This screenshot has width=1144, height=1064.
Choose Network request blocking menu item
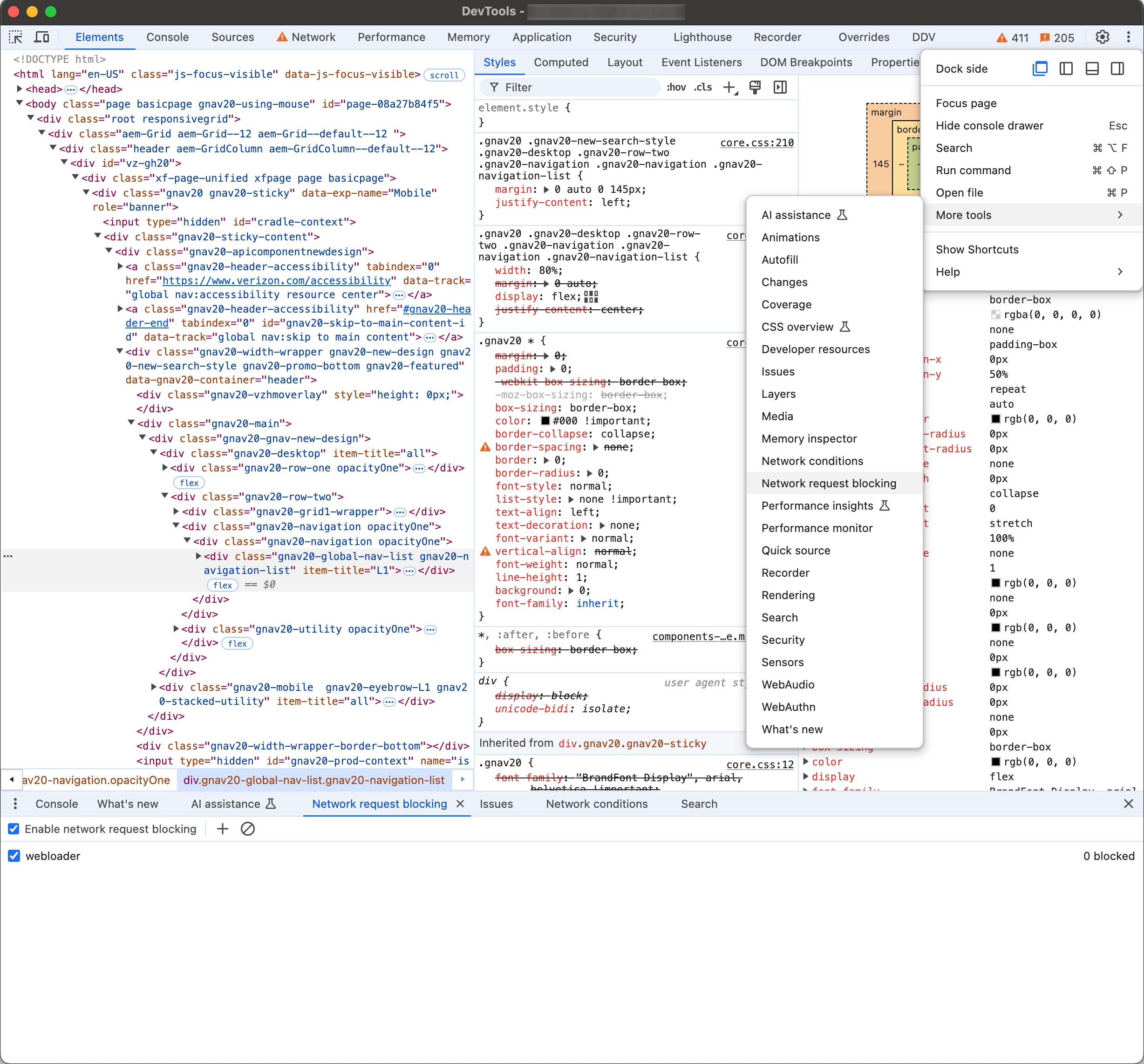click(x=834, y=484)
